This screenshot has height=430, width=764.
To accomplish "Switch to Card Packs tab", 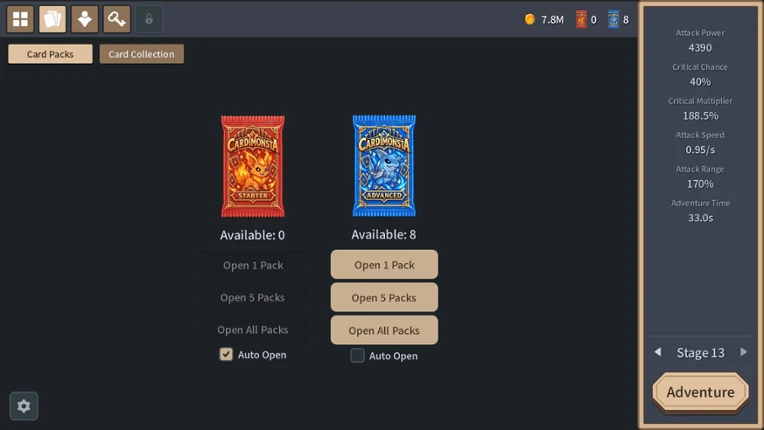I will tap(50, 54).
